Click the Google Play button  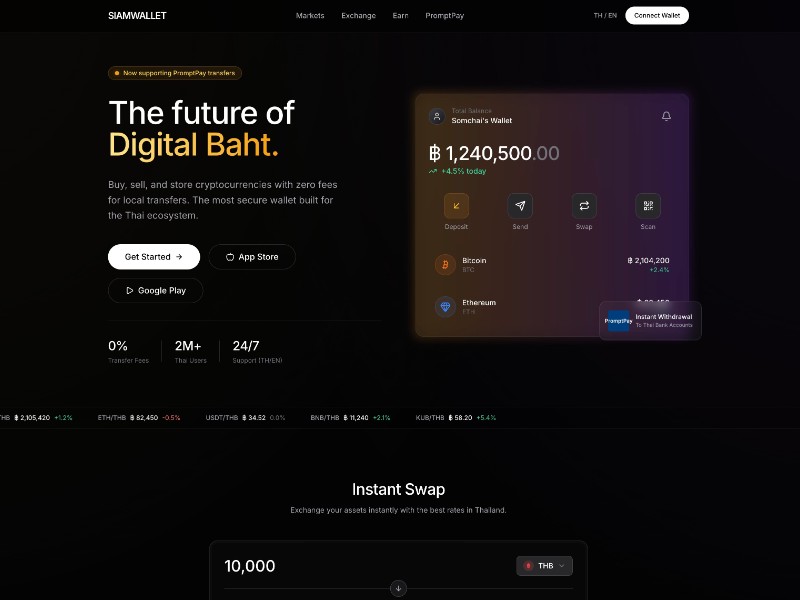click(x=155, y=290)
